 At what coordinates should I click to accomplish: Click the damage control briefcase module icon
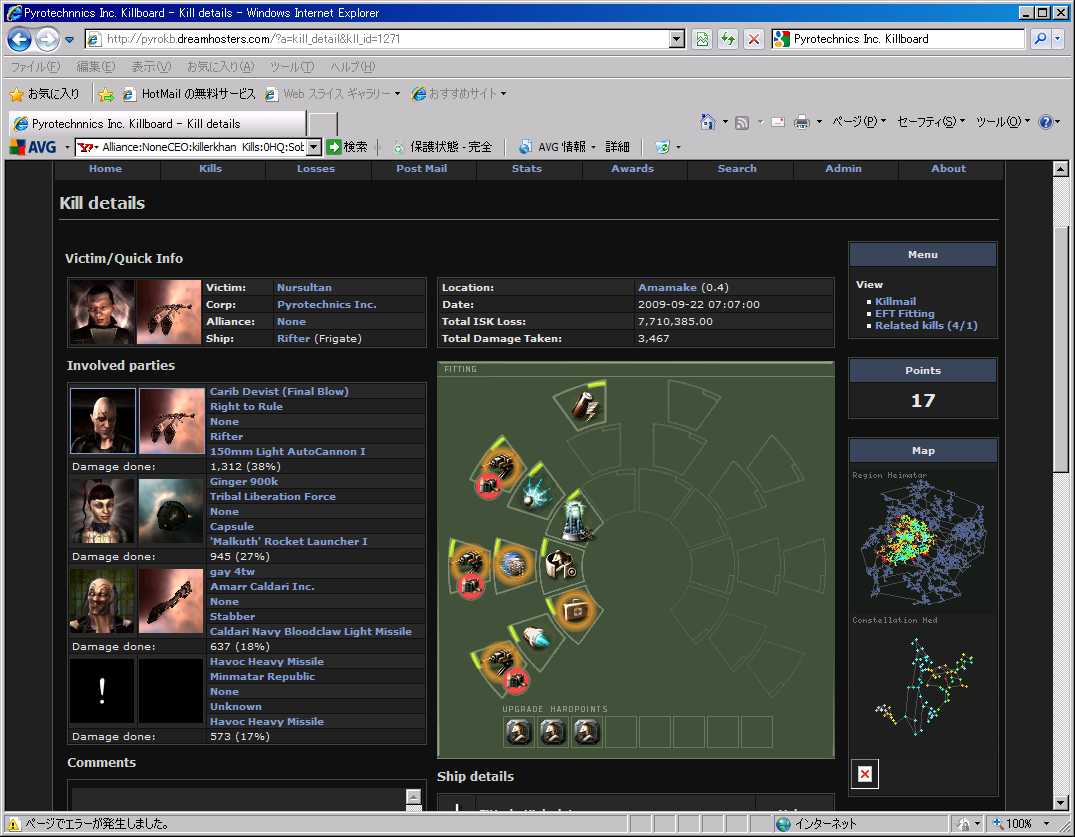pyautogui.click(x=575, y=609)
